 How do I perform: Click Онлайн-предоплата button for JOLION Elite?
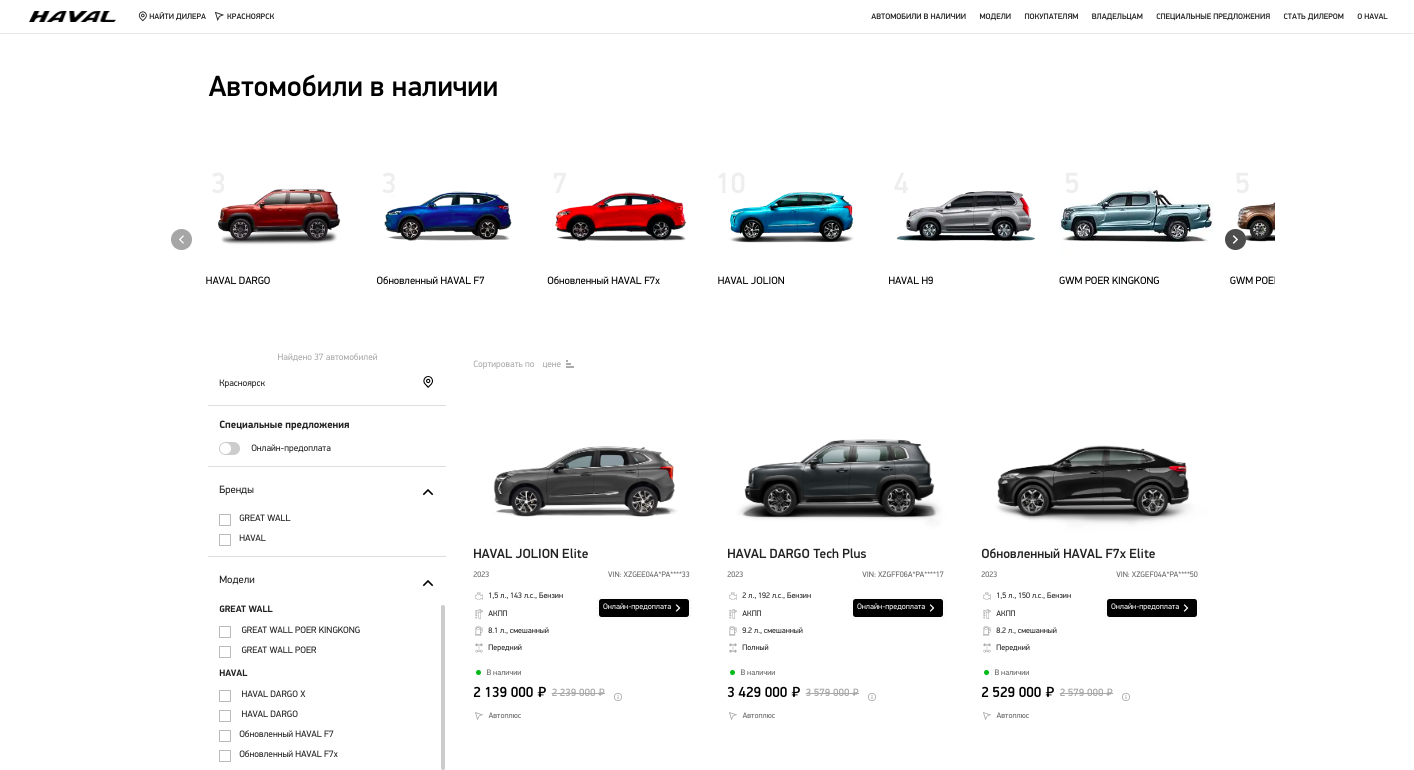click(x=644, y=607)
